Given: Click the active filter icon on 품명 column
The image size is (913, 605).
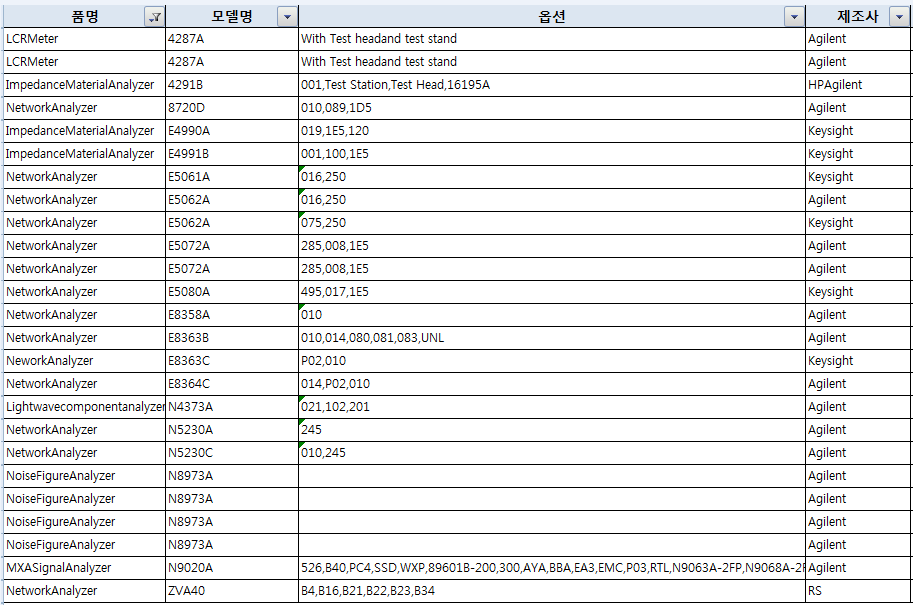Looking at the screenshot, I should point(154,16).
